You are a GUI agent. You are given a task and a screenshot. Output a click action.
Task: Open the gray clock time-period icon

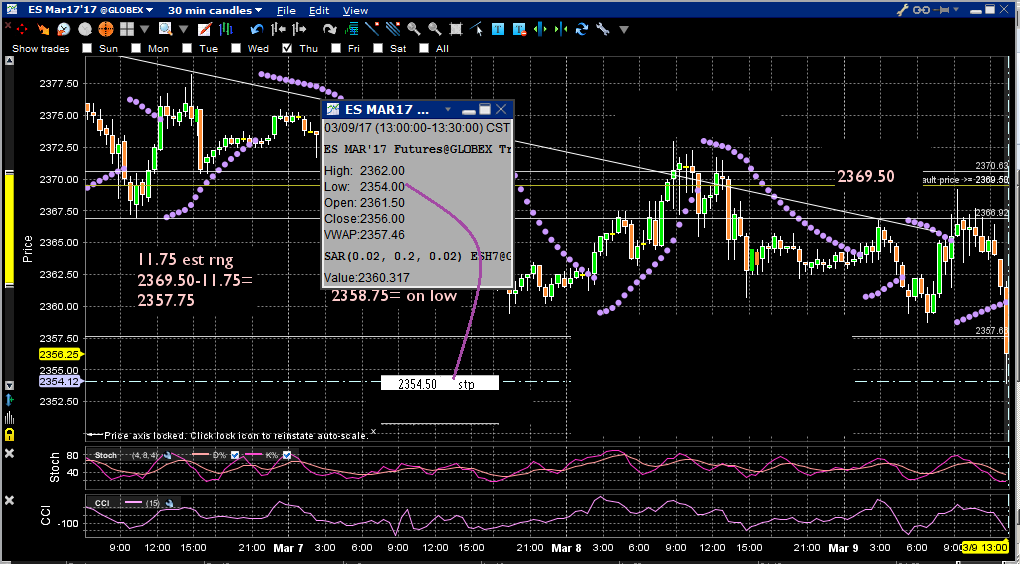click(x=85, y=29)
